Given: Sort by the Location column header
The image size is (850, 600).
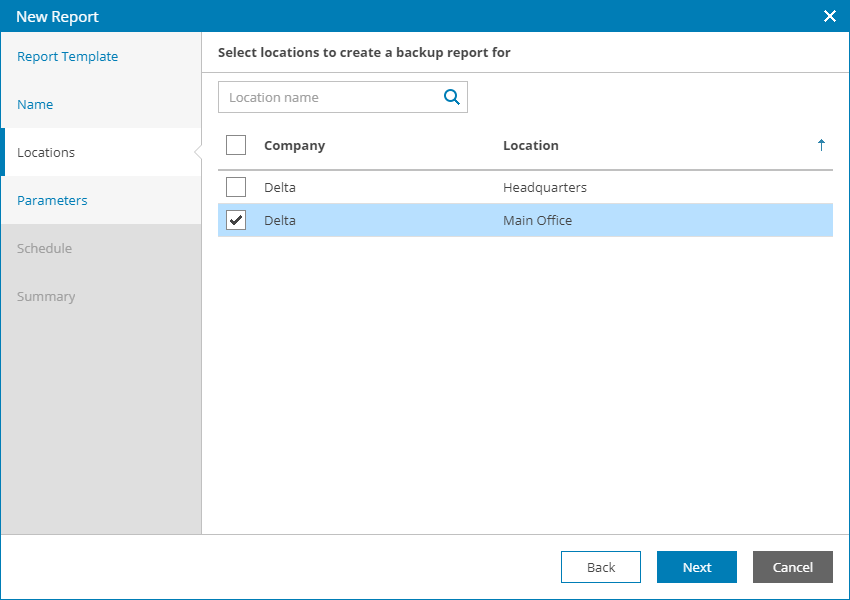Looking at the screenshot, I should coord(531,145).
